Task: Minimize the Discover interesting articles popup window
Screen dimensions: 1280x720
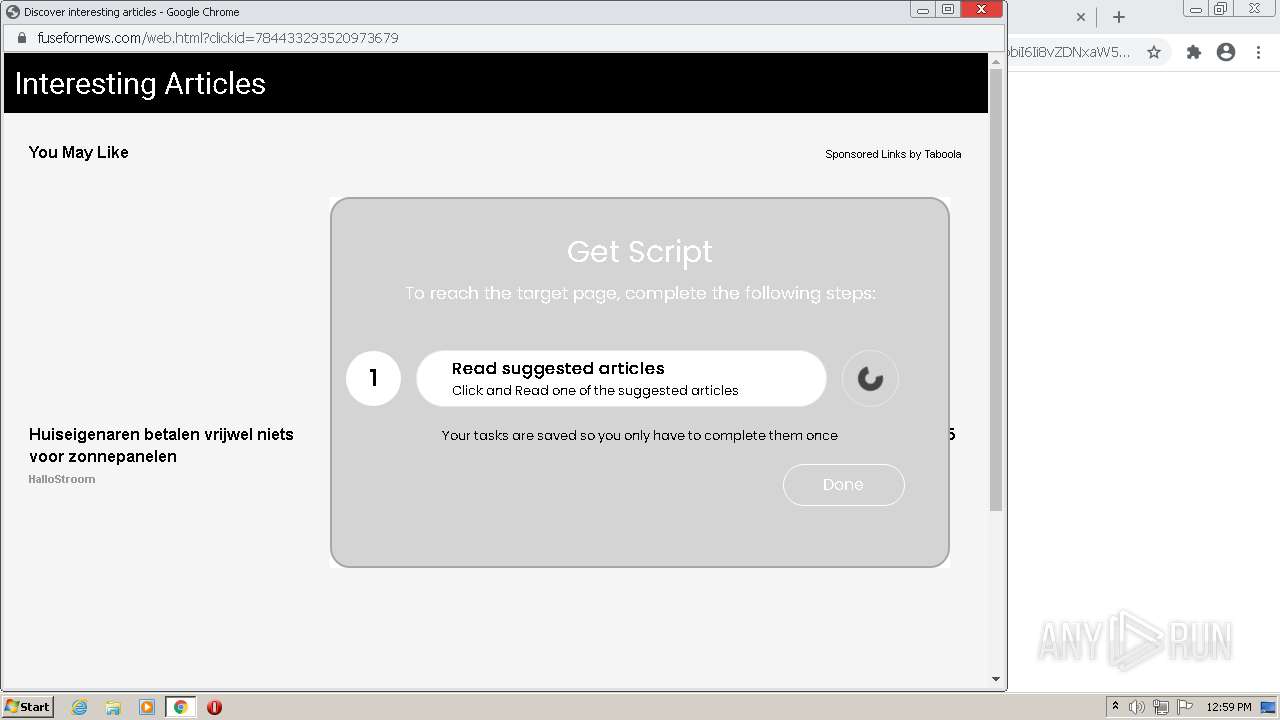Action: (922, 10)
